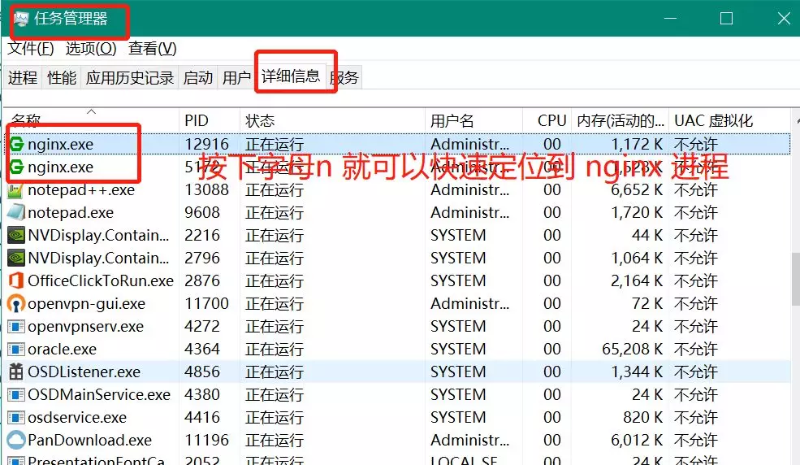Sort by the CPU column header

click(x=547, y=121)
